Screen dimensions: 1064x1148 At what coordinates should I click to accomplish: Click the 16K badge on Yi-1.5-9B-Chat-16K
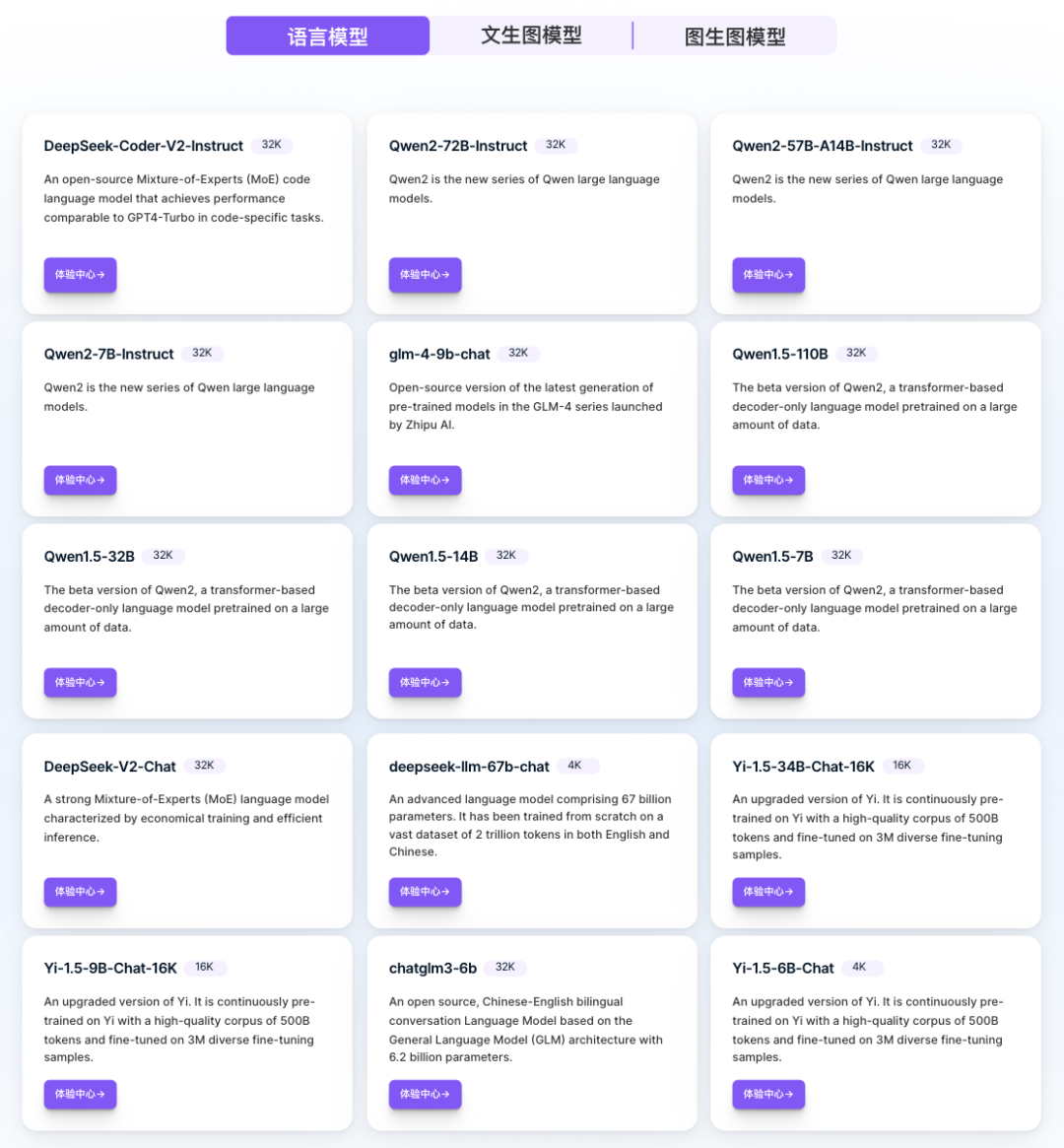[x=204, y=967]
